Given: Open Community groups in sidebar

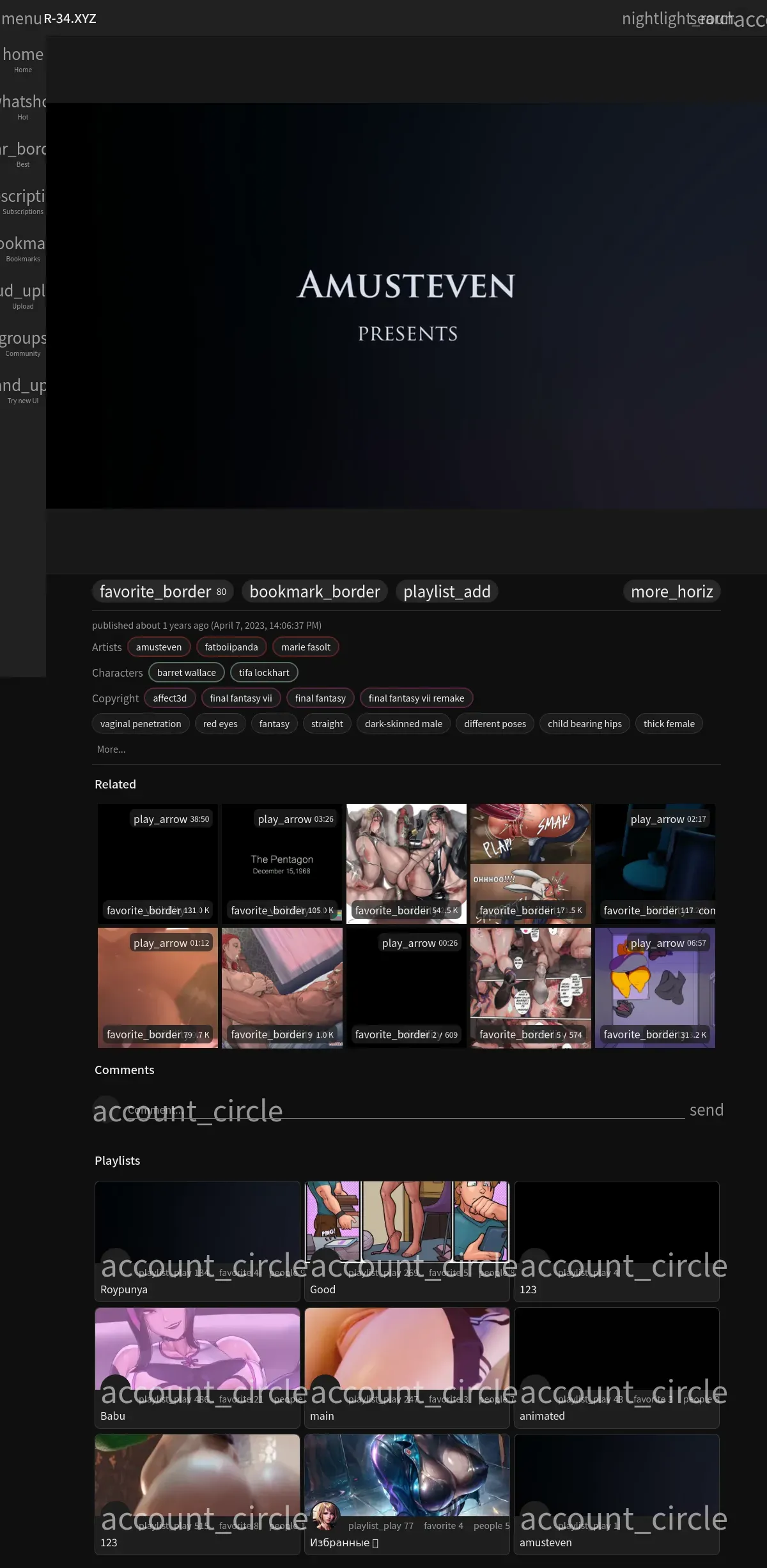Looking at the screenshot, I should click(23, 343).
